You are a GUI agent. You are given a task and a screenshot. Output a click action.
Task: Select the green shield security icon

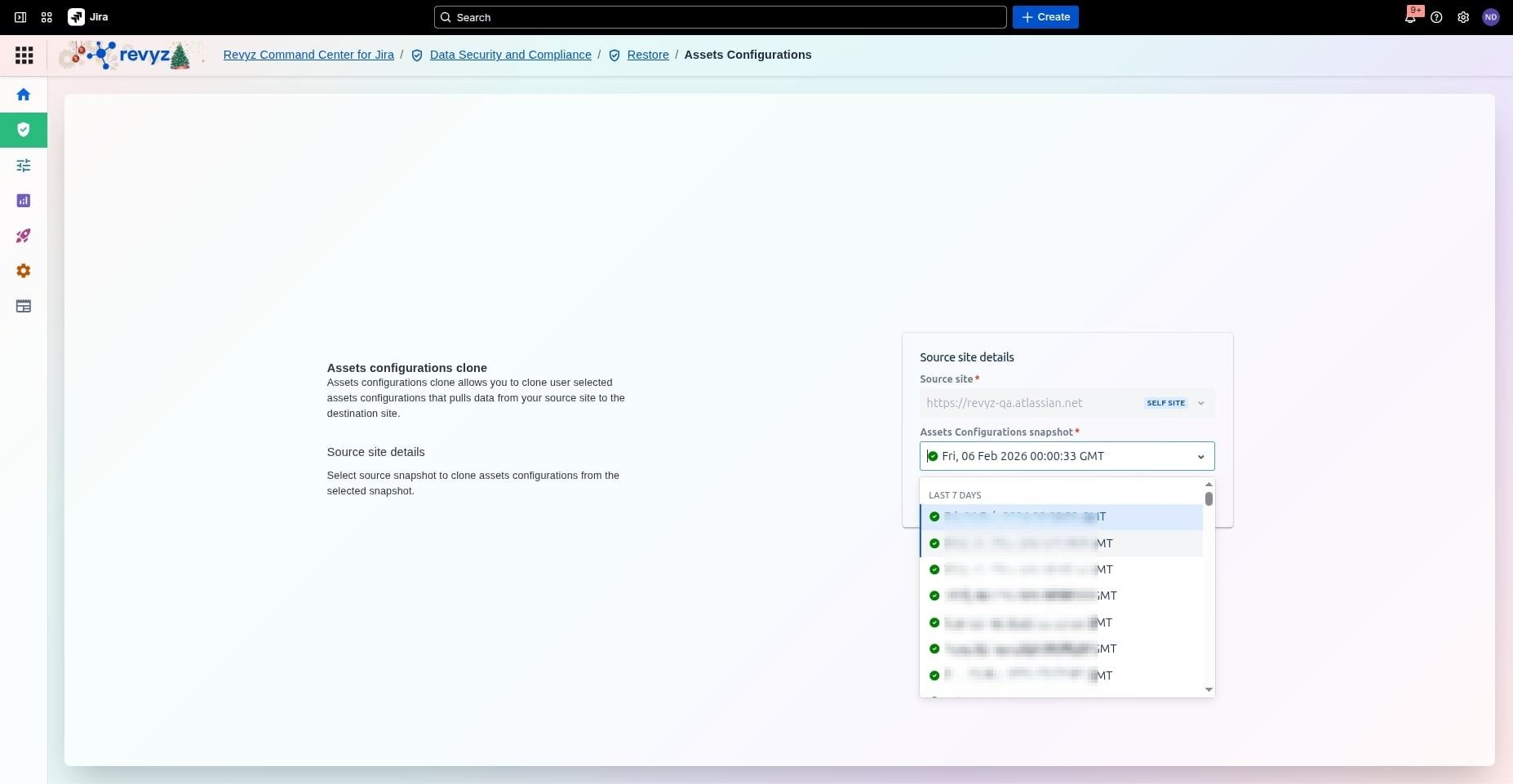point(24,130)
